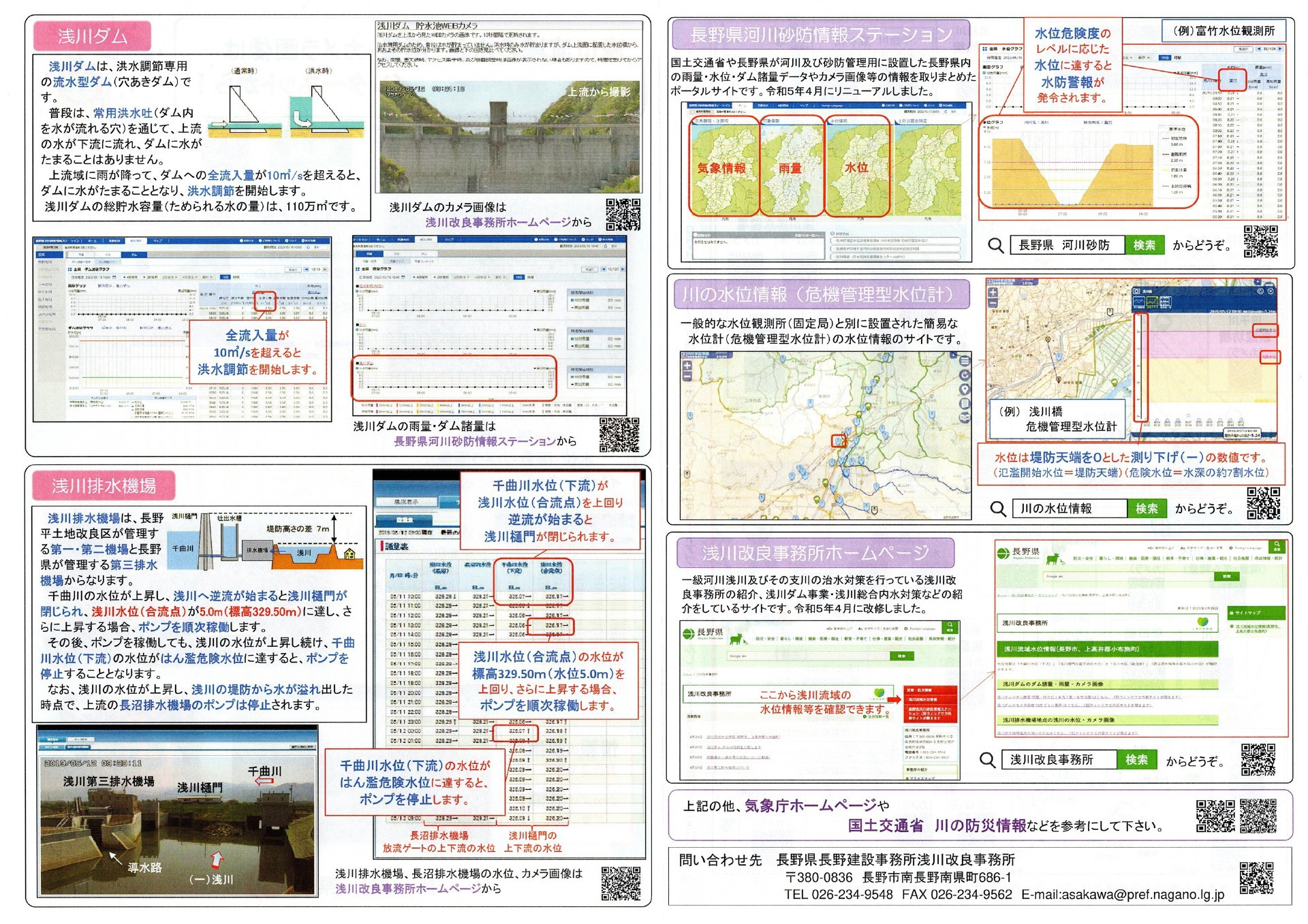Click the (例)富竹水位観測所 label

click(1224, 31)
